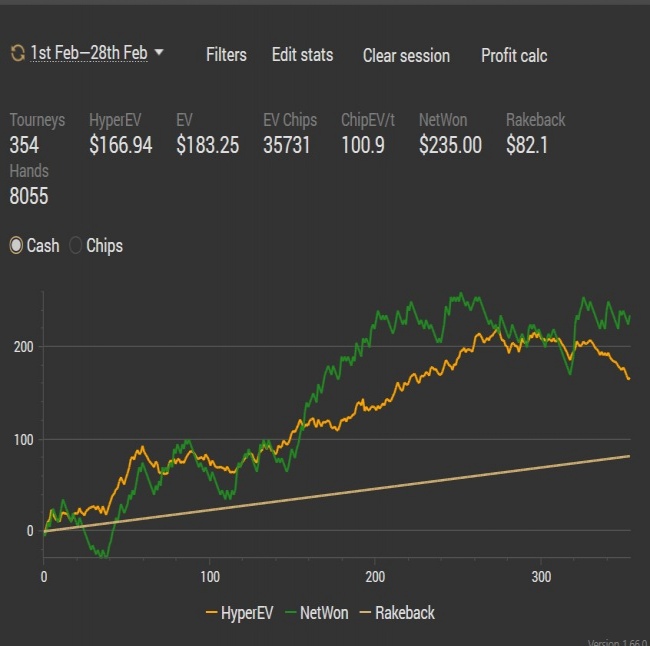Open Filters
This screenshot has width=650, height=646.
coord(226,55)
